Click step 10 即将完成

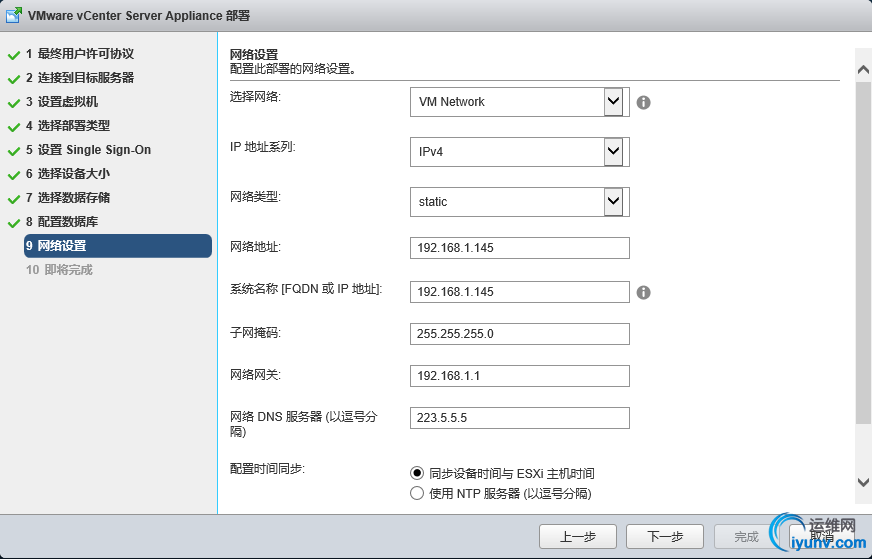click(x=59, y=270)
